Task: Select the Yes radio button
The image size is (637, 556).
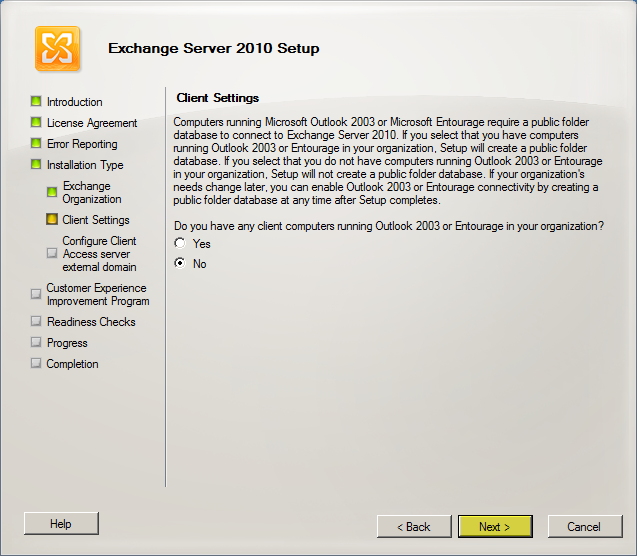Action: [x=180, y=243]
